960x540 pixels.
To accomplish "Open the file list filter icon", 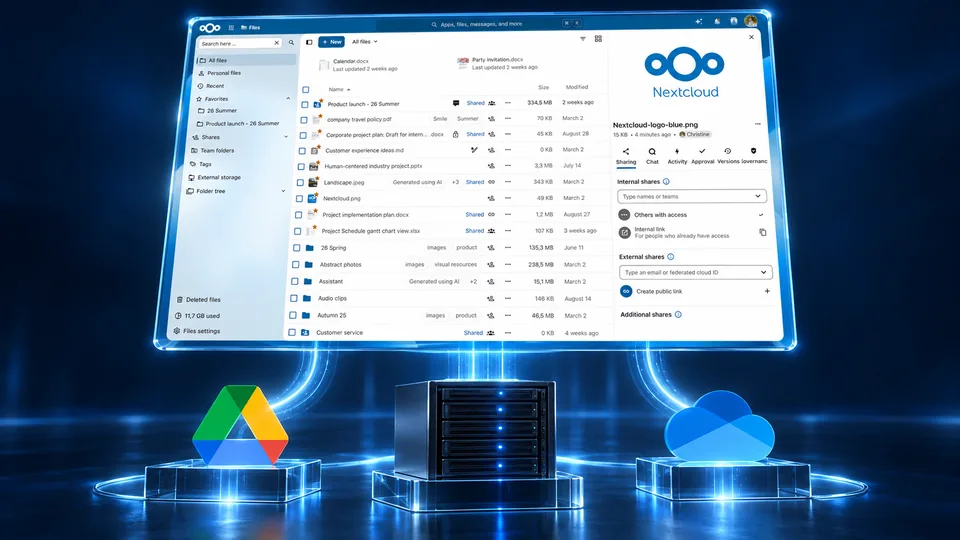I will coord(582,39).
